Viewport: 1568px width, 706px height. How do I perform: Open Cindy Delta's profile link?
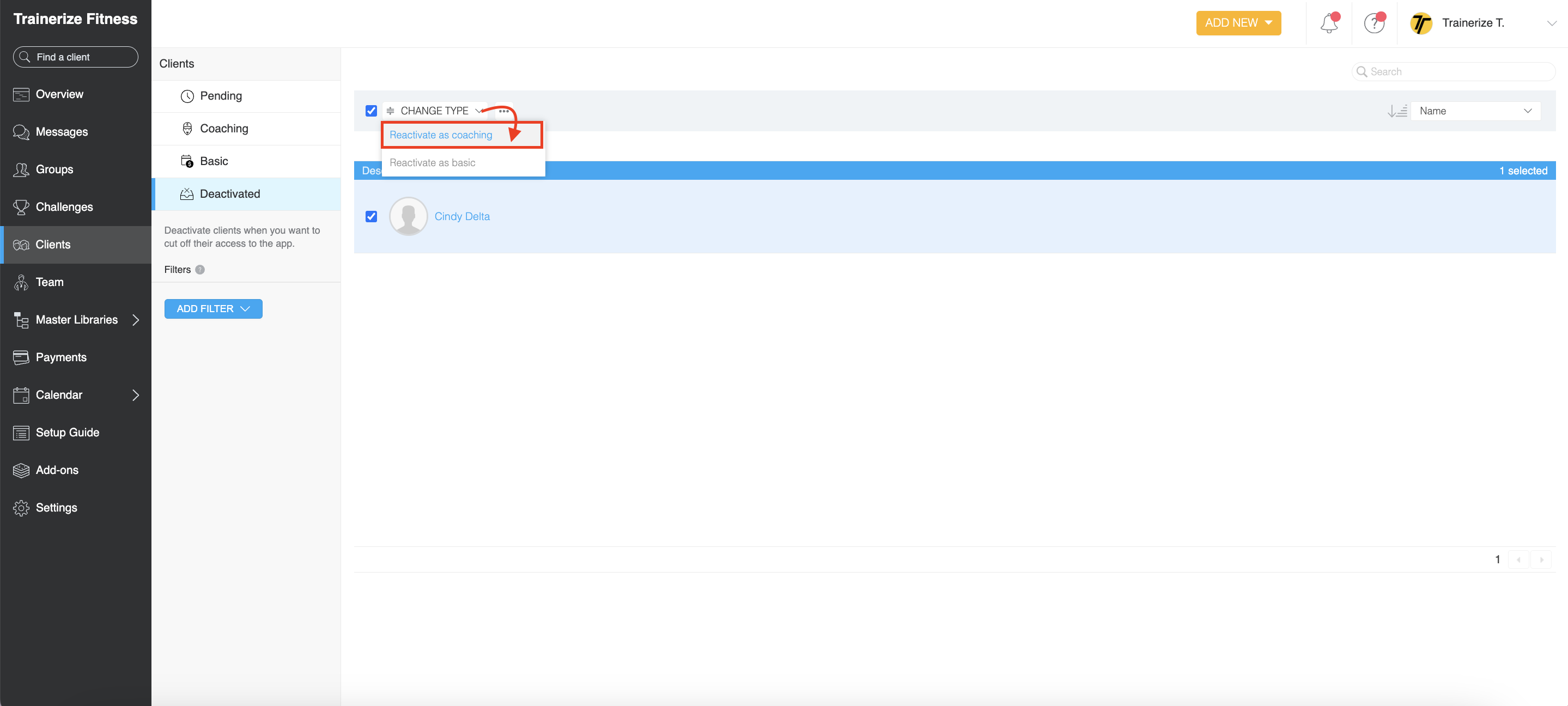462,217
